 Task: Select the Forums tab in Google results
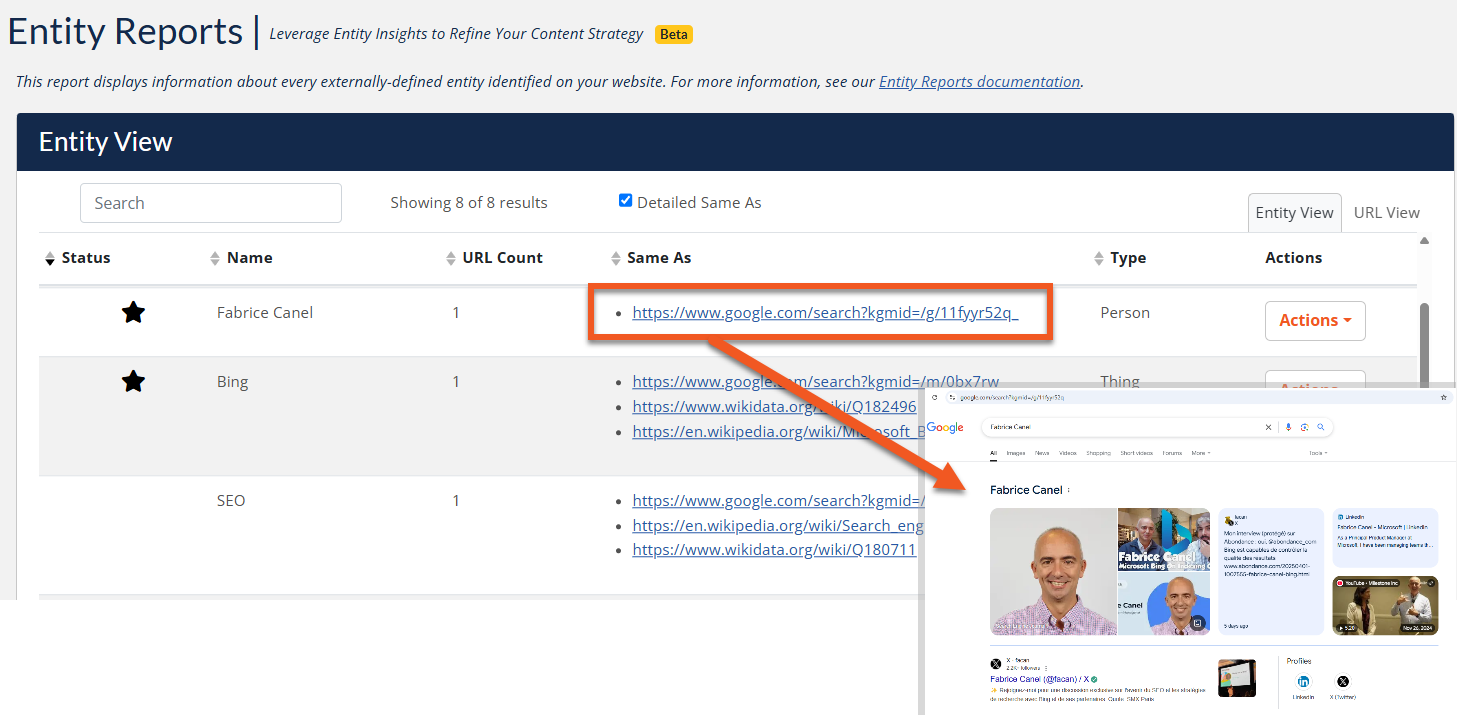pos(1172,453)
